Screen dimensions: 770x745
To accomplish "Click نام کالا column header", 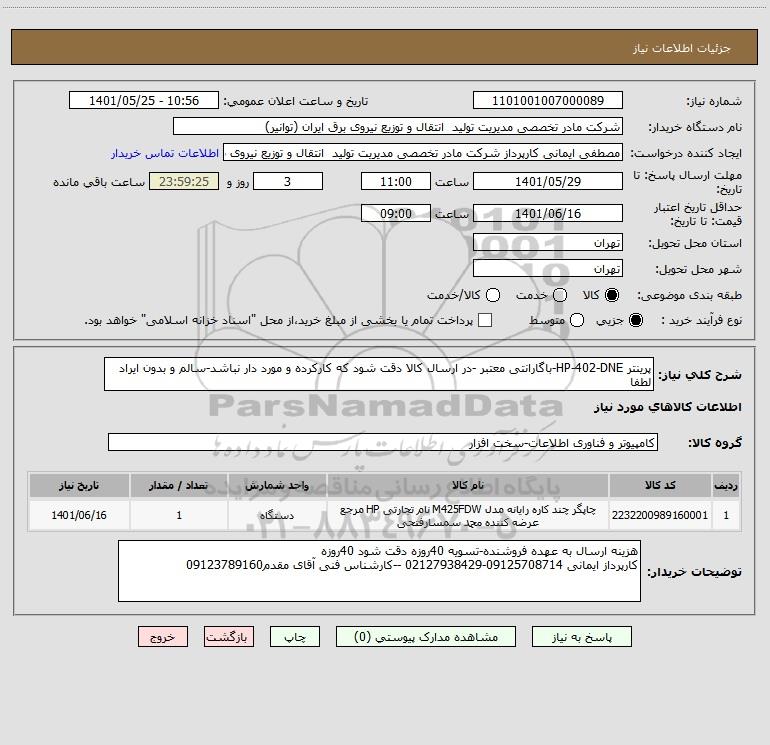I will 468,485.
